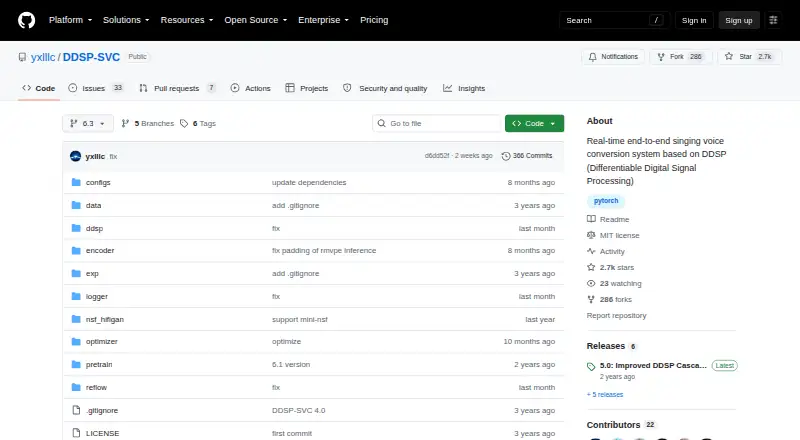Open the appearance settings icon in header
This screenshot has height=440, width=800.
[x=773, y=20]
